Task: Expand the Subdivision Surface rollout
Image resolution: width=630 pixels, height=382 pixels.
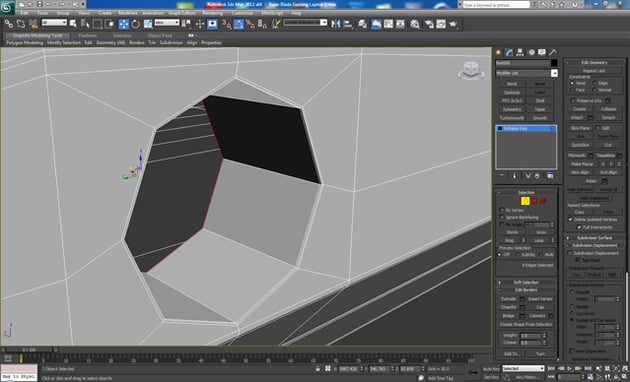Action: click(594, 237)
